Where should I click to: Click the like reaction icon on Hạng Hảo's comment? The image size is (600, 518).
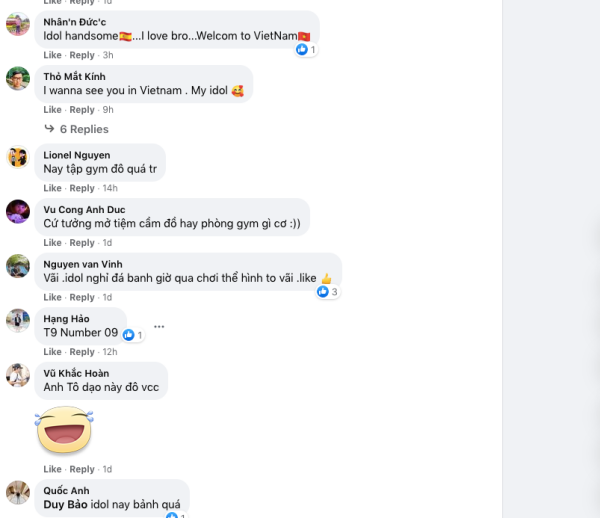tap(129, 335)
